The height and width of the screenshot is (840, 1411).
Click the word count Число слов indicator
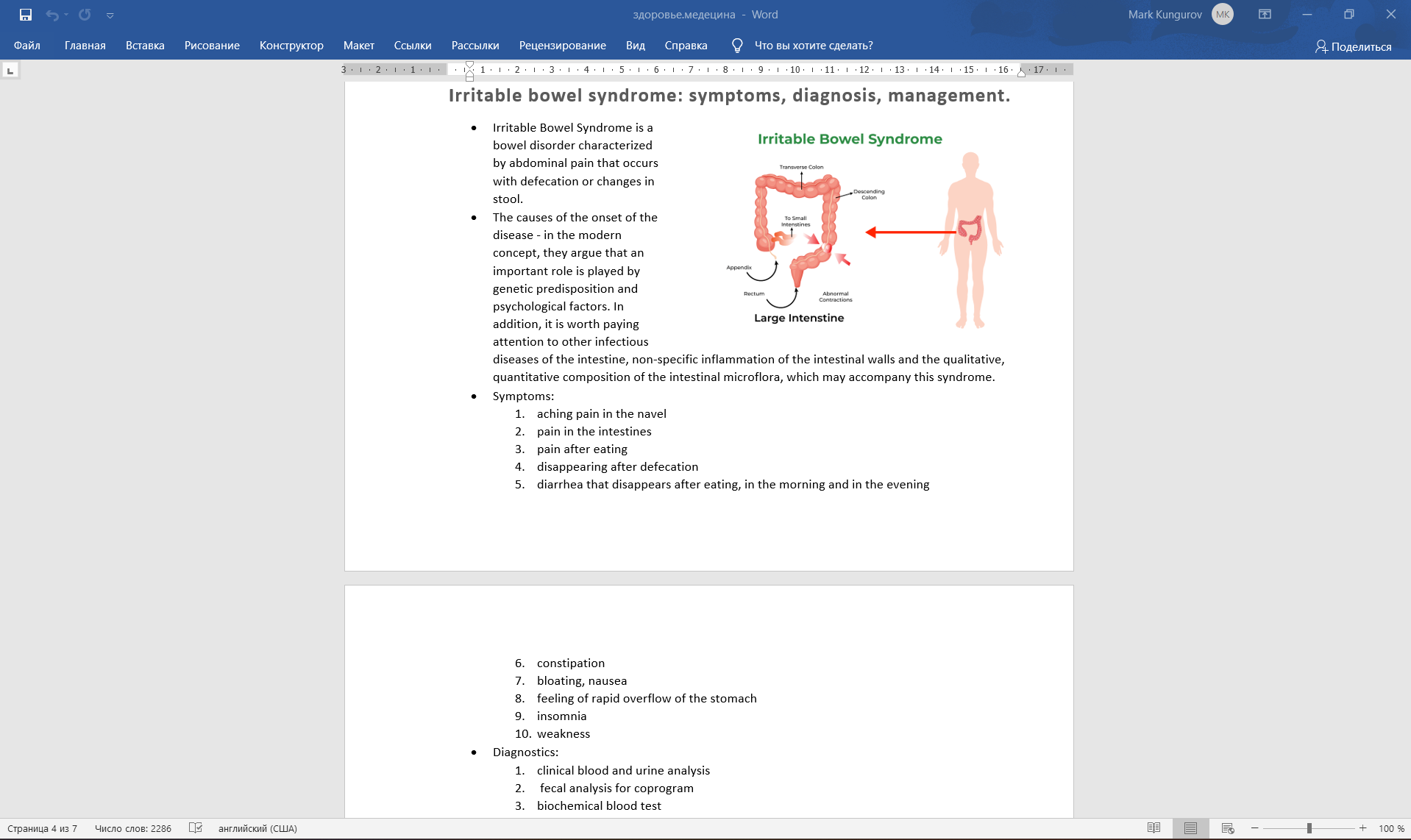(x=133, y=828)
